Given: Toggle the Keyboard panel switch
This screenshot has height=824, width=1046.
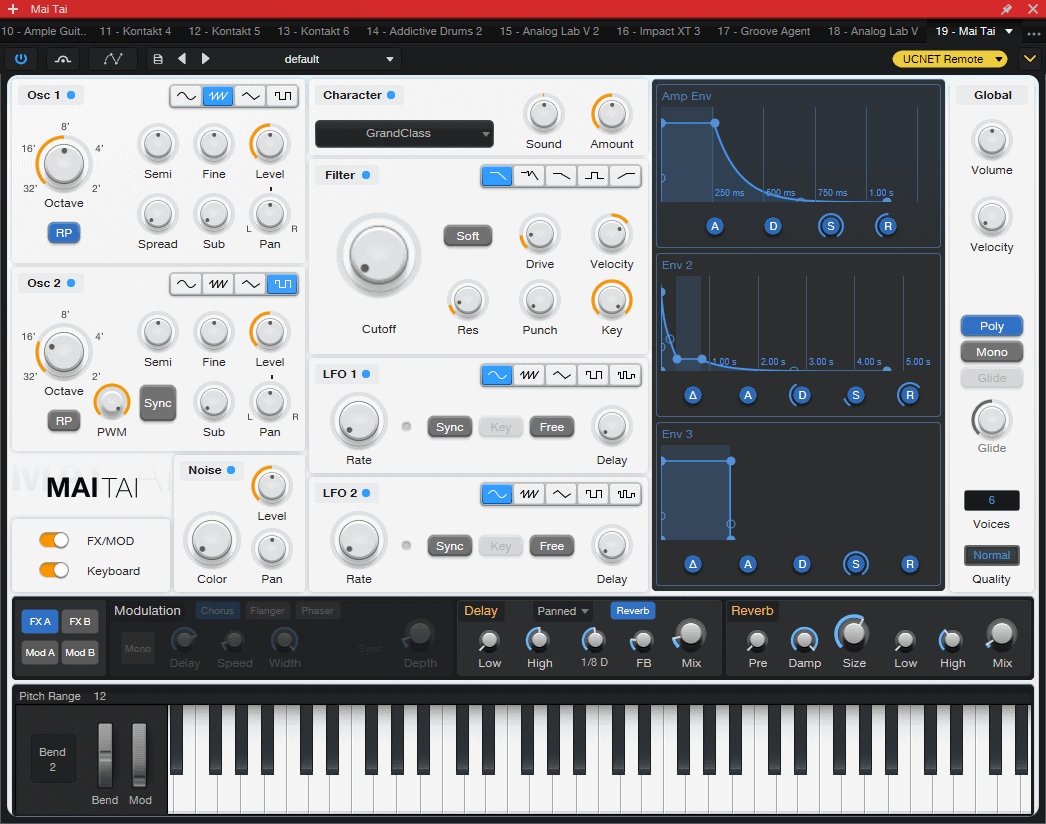Looking at the screenshot, I should (x=54, y=571).
